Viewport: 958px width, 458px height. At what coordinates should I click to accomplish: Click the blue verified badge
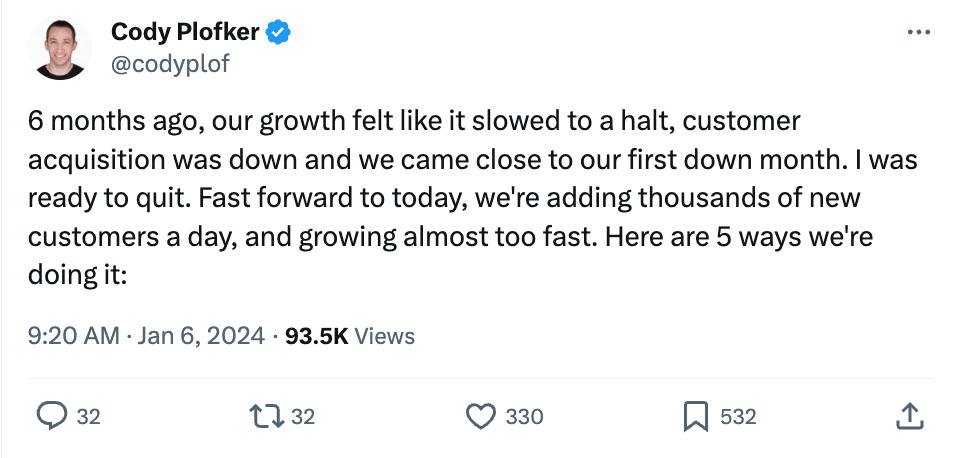point(278,34)
